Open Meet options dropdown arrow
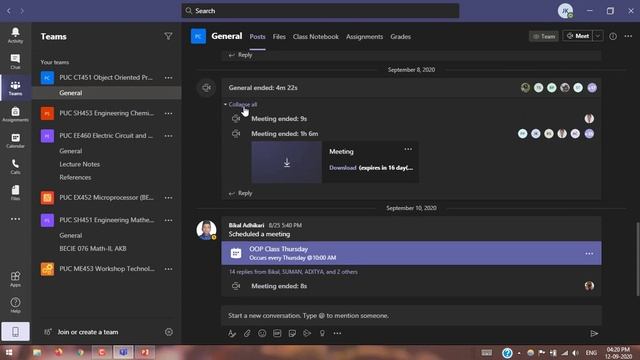This screenshot has width=640, height=360. [598, 36]
